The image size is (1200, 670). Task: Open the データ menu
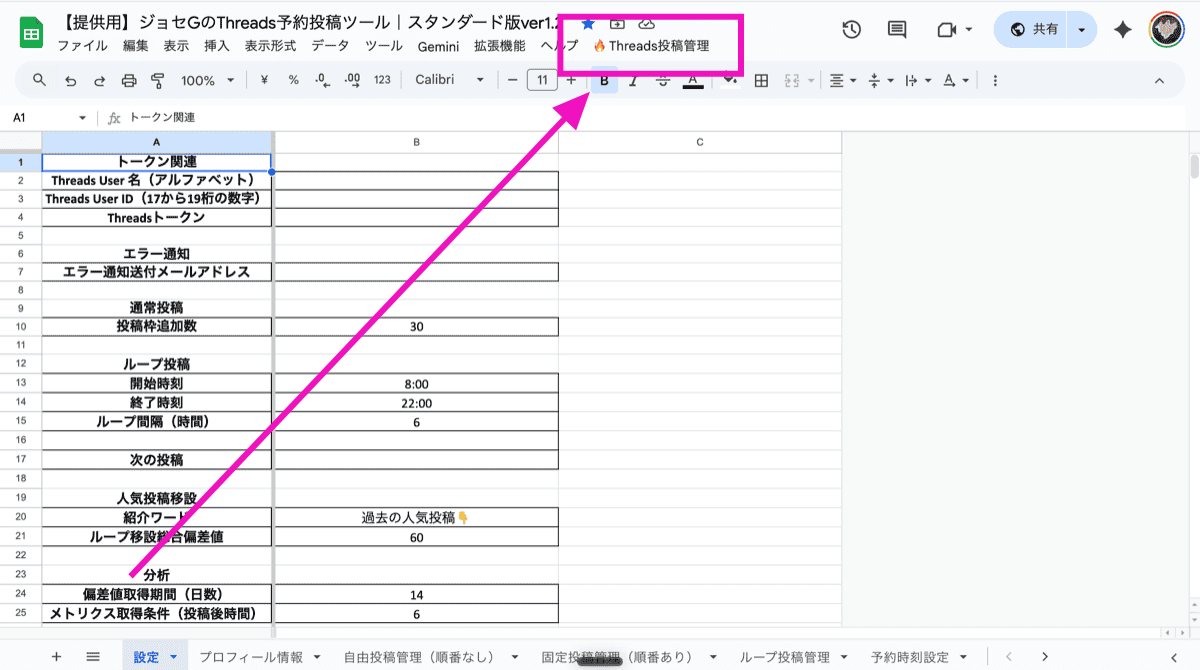pos(331,46)
